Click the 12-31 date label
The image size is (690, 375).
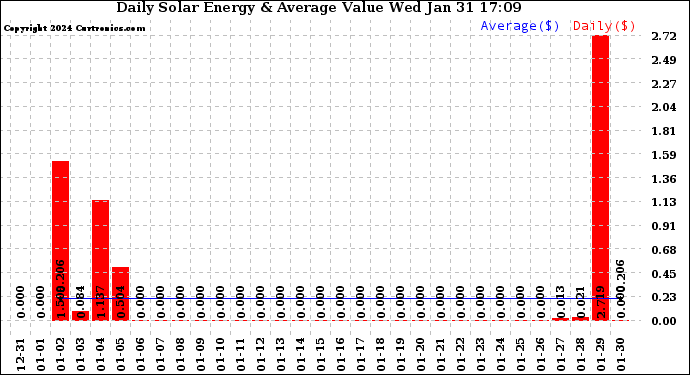(x=20, y=354)
